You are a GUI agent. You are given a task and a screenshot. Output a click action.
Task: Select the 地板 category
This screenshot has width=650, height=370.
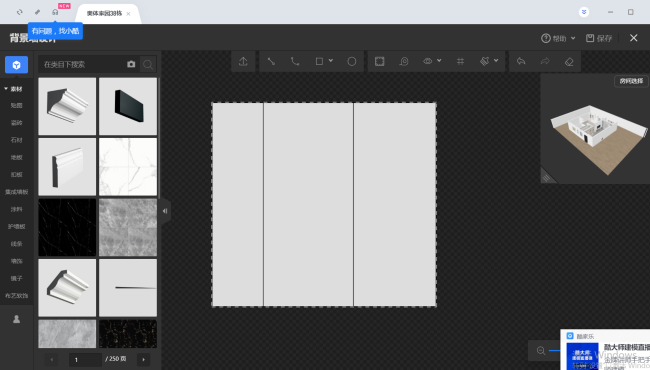pyautogui.click(x=17, y=157)
